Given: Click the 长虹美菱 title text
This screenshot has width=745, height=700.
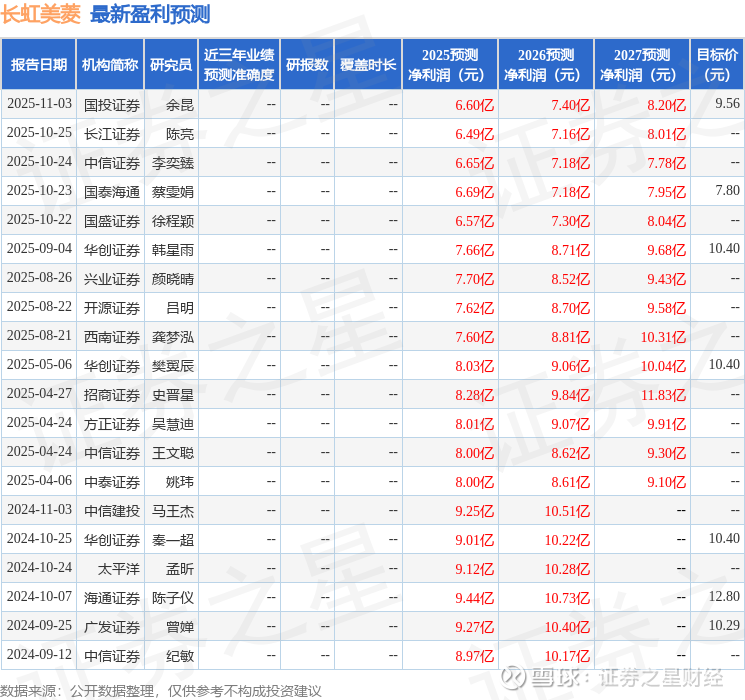Looking at the screenshot, I should [x=41, y=14].
